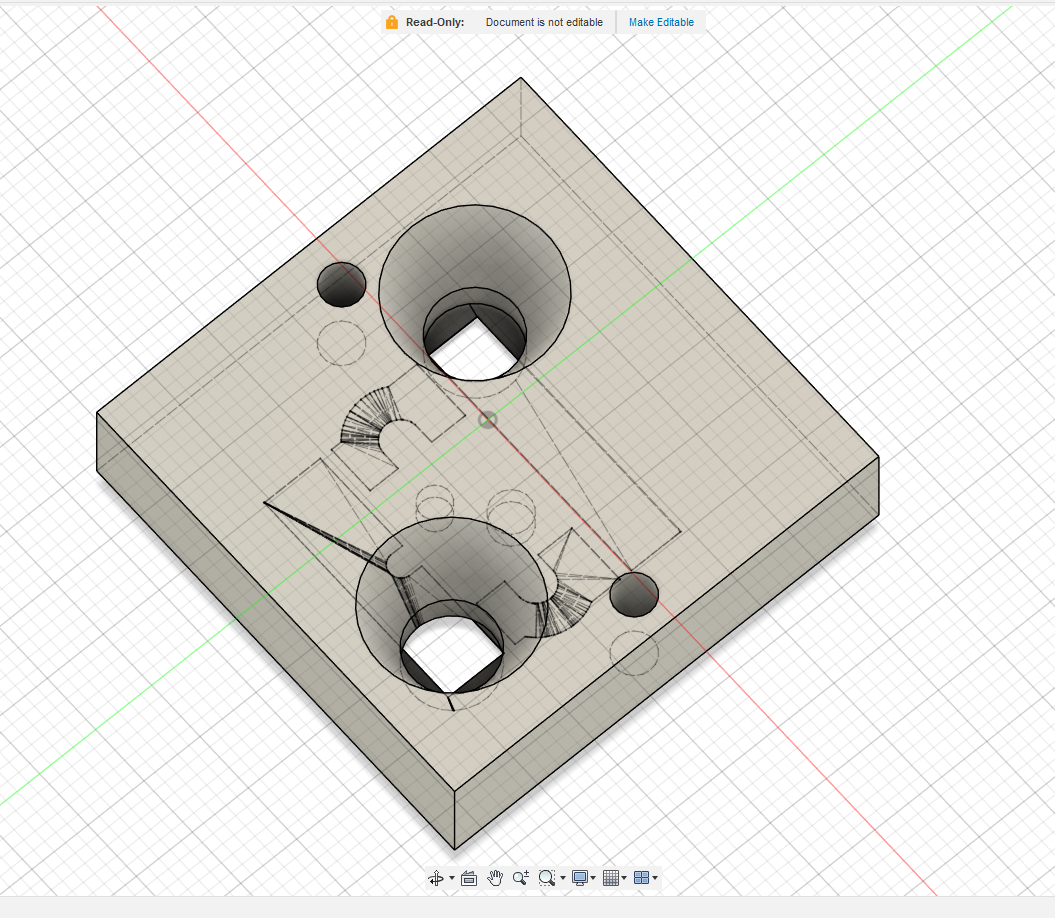Expand the Display Settings dropdown arrow
Screen dimensions: 1055x918
[593, 878]
